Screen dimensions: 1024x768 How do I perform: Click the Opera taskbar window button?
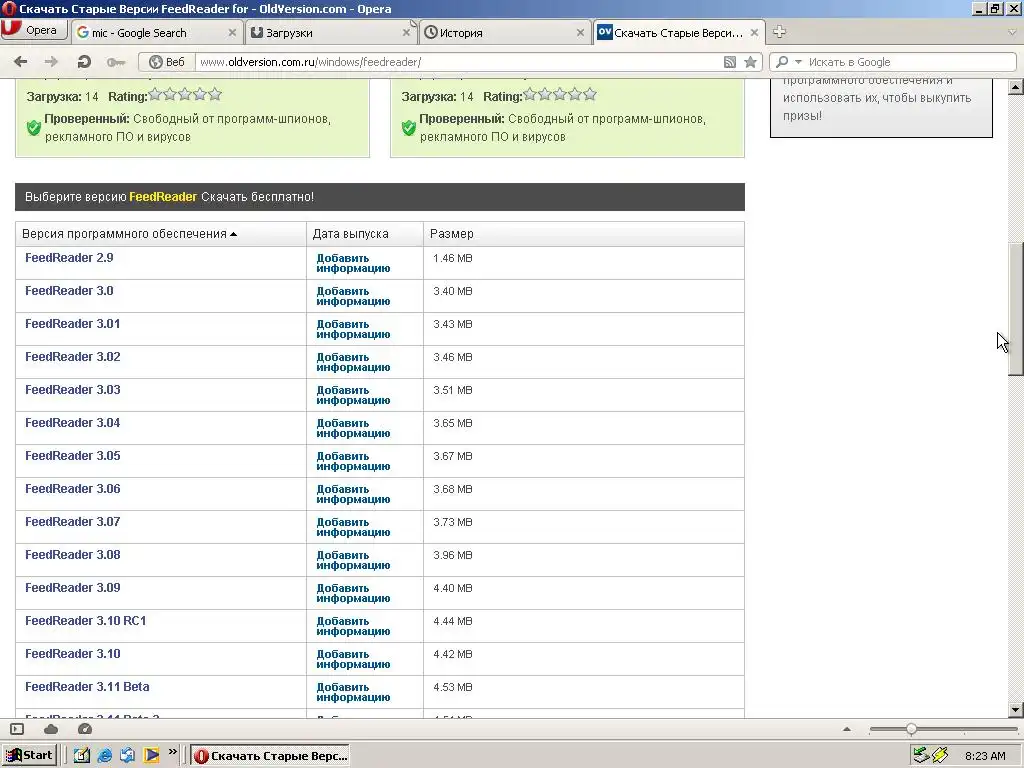(270, 756)
